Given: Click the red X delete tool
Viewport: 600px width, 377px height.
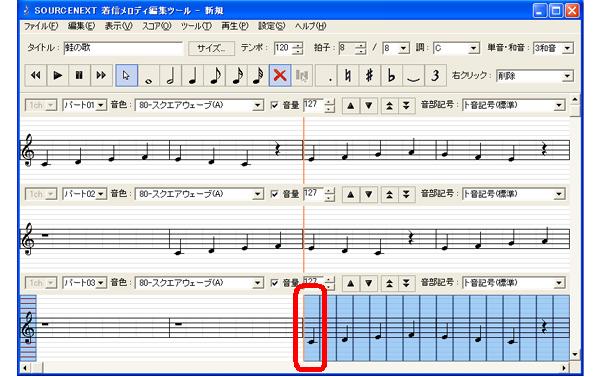Looking at the screenshot, I should point(280,75).
